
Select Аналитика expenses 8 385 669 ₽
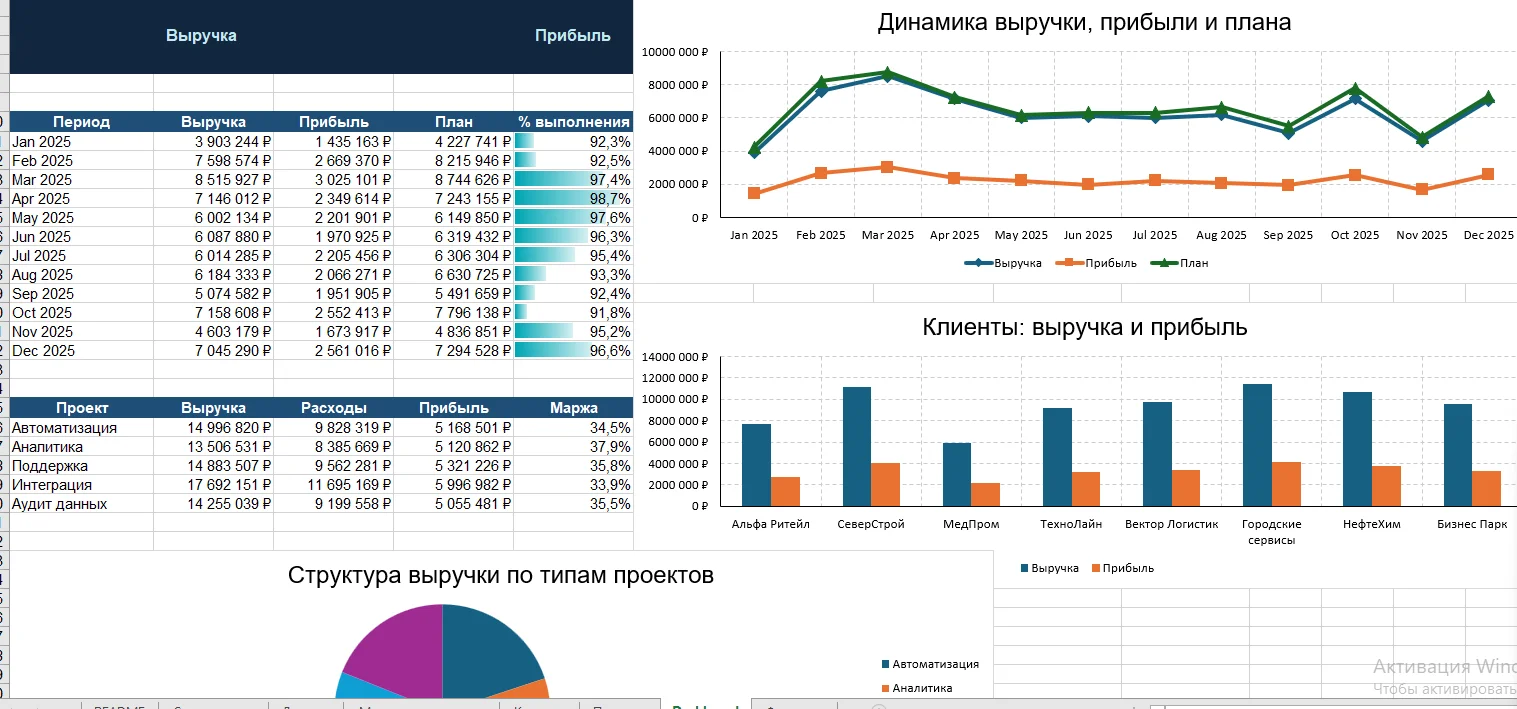click(334, 447)
